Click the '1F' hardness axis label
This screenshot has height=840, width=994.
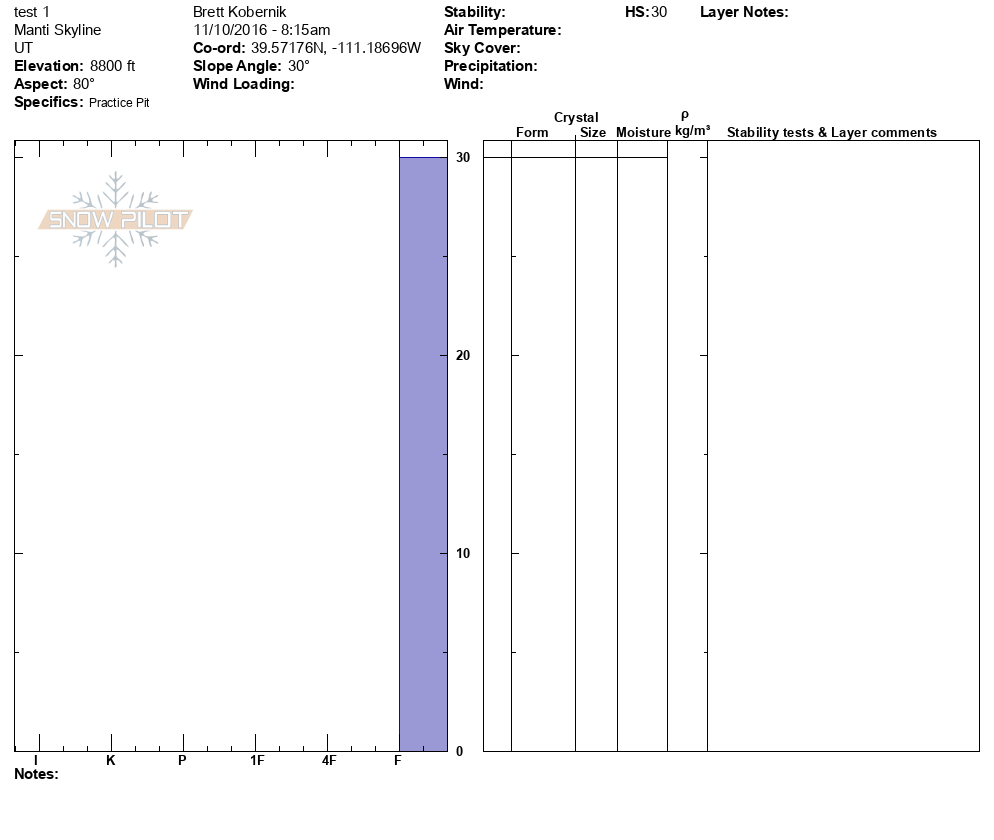257,761
